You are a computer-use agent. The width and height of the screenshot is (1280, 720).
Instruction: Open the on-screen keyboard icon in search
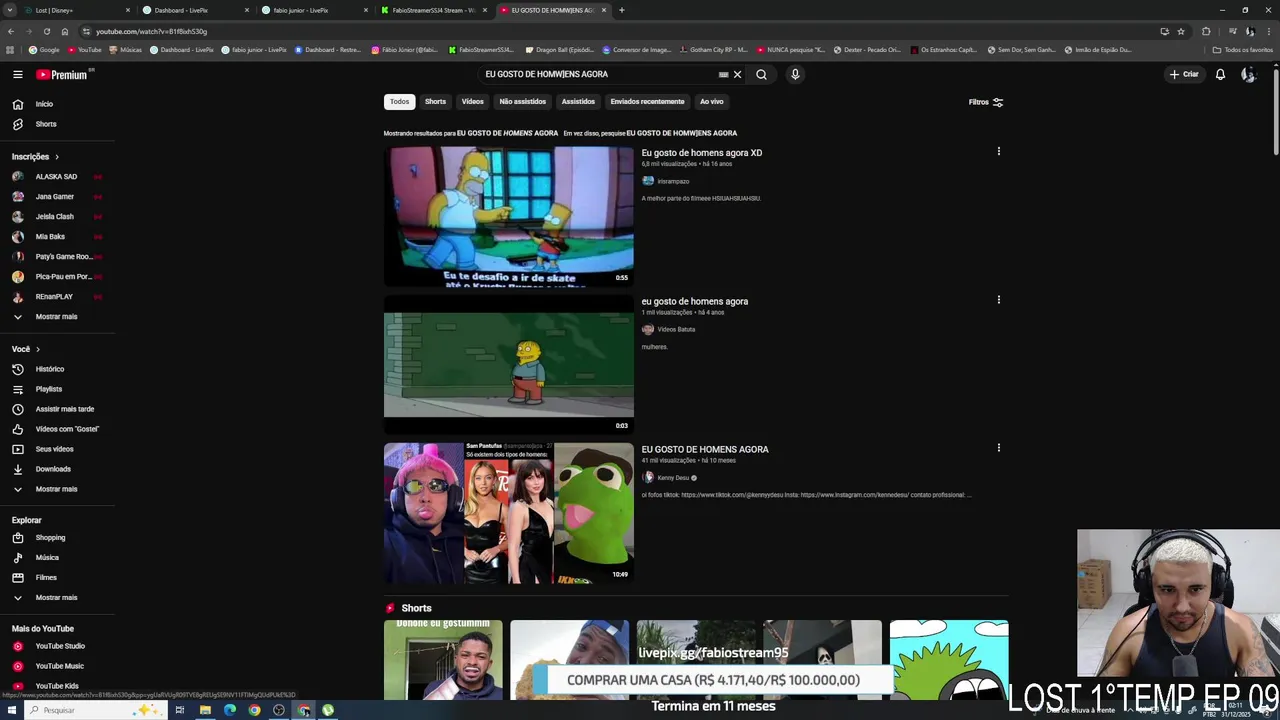click(x=723, y=74)
